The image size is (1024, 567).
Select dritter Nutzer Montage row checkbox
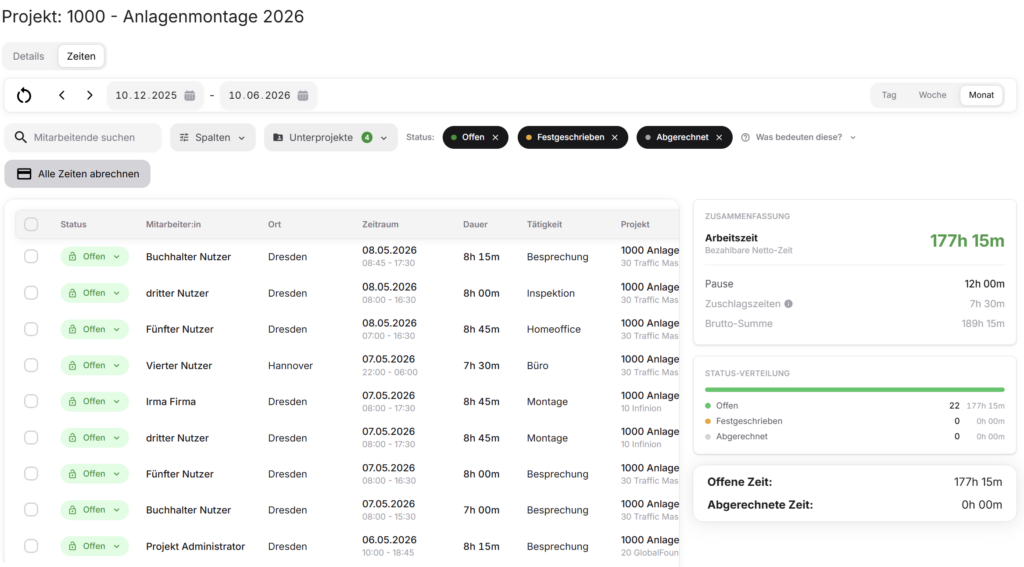click(x=31, y=438)
